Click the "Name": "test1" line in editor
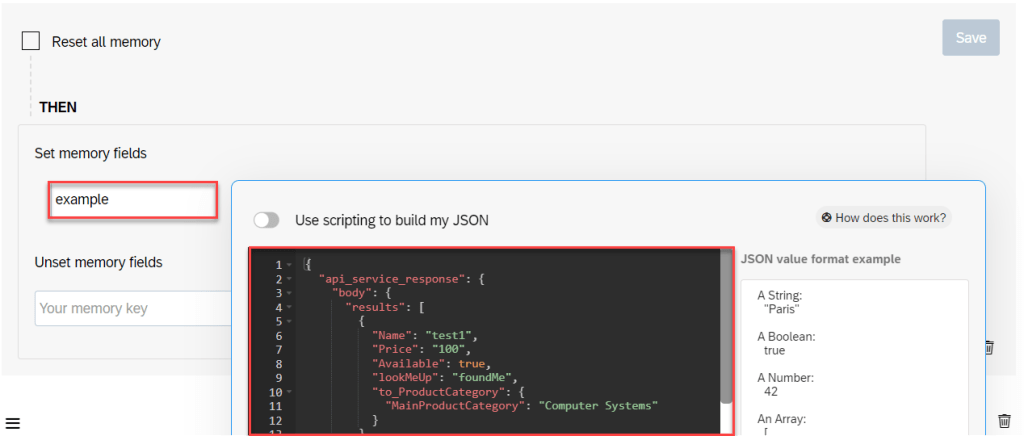The width and height of the screenshot is (1024, 436). (425, 336)
